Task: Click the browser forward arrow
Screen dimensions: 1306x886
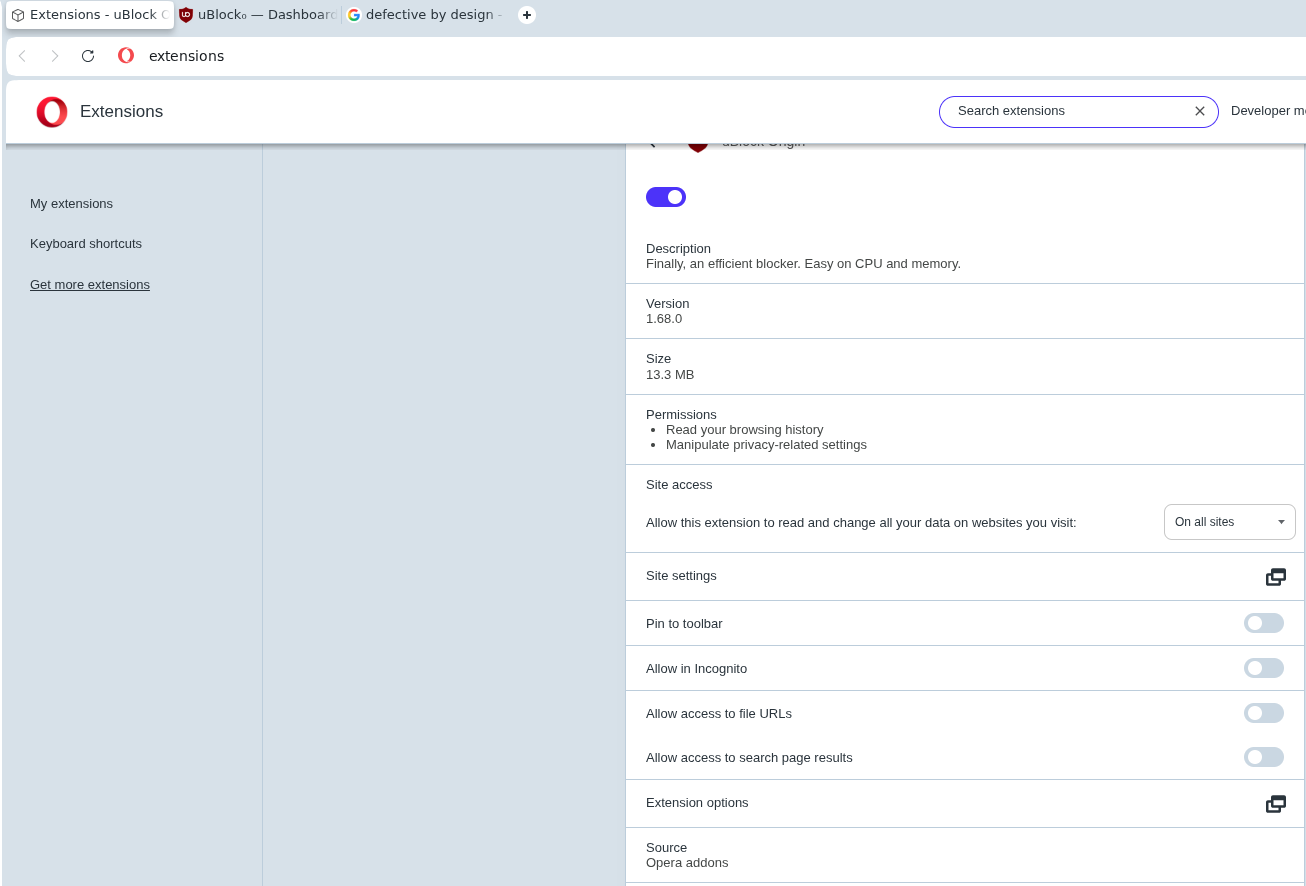Action: (x=55, y=56)
